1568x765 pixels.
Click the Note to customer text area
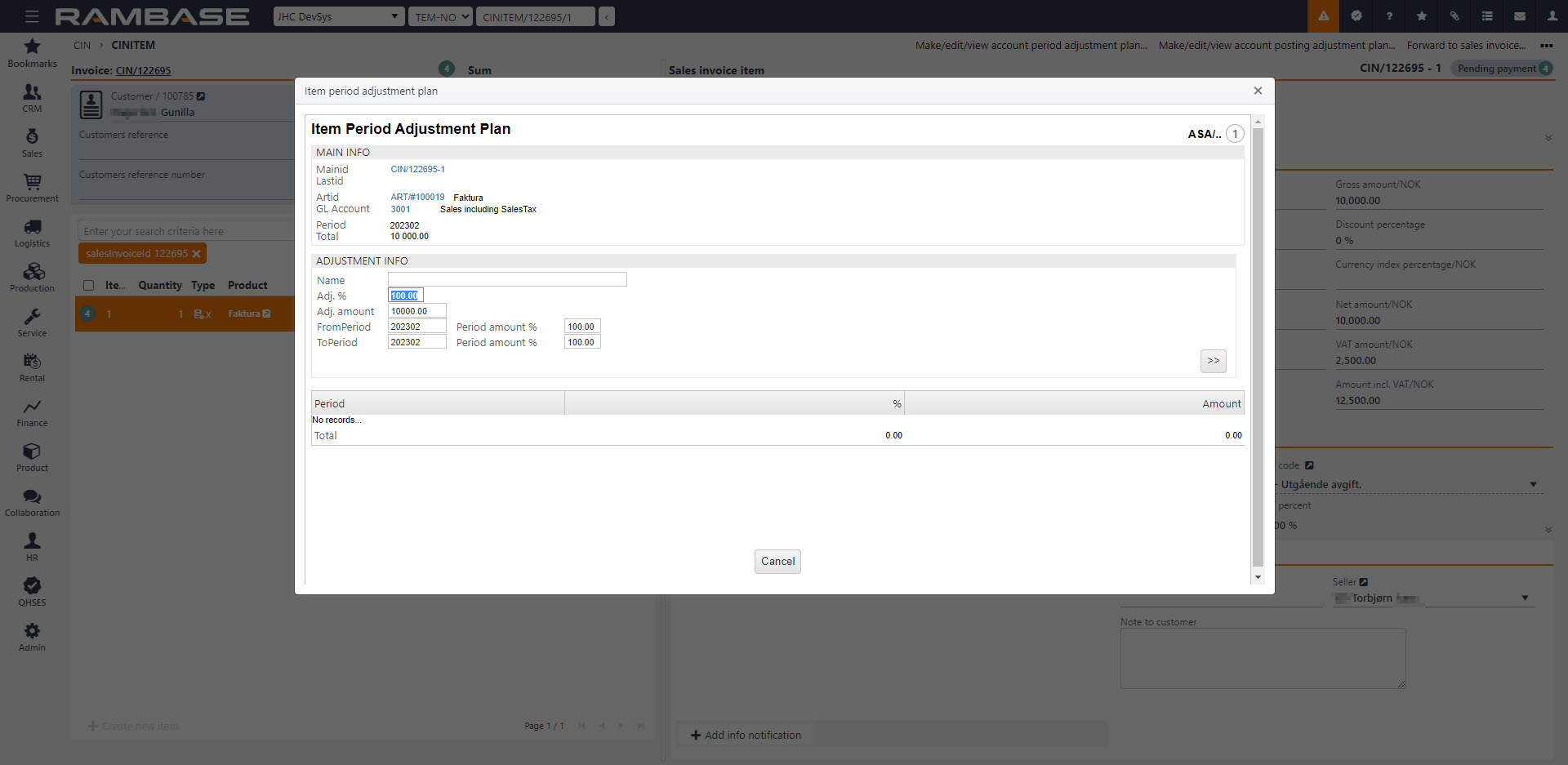1263,658
